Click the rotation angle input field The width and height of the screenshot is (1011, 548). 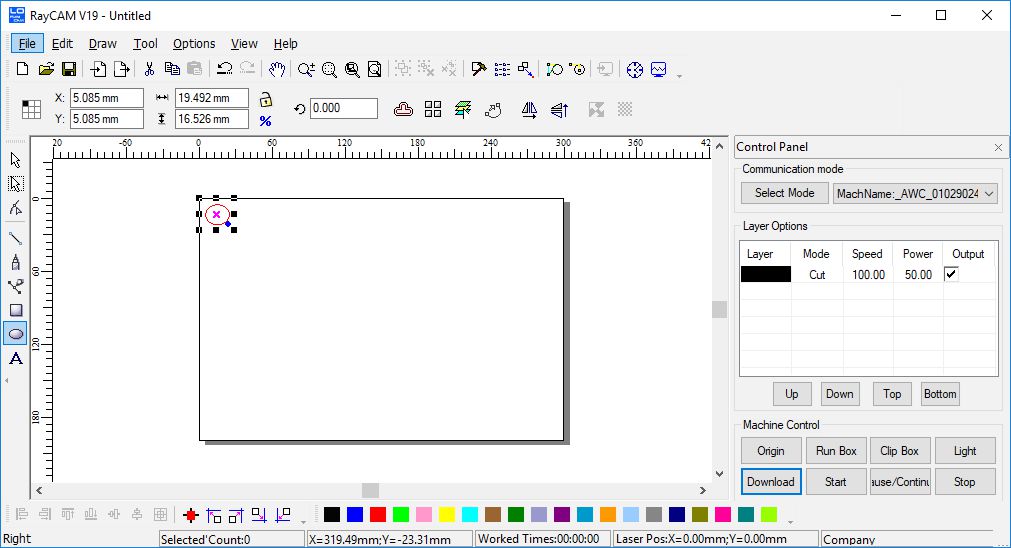pos(343,109)
